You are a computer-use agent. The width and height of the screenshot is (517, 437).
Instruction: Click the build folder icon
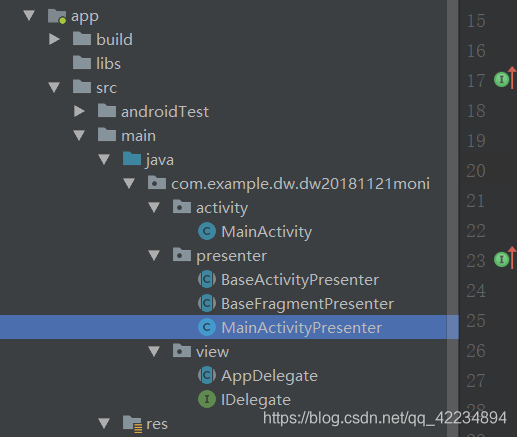point(82,39)
